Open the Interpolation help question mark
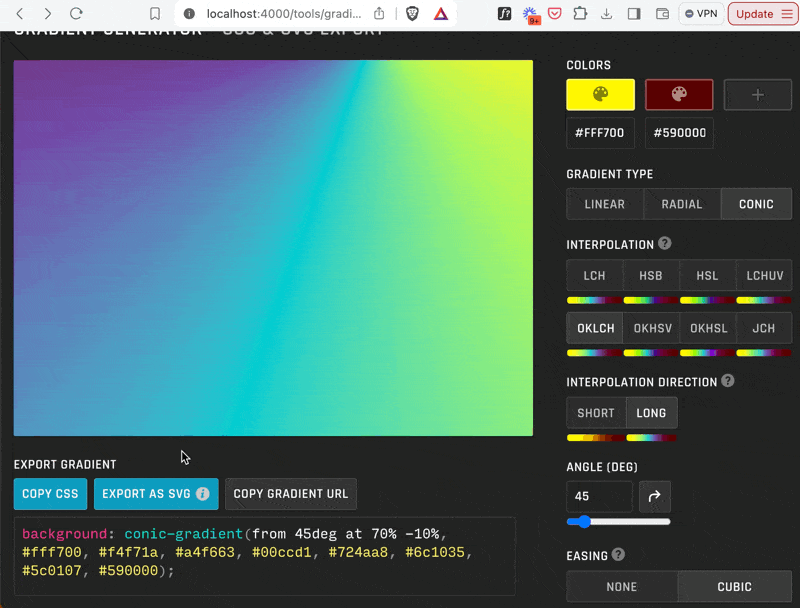 tap(665, 244)
